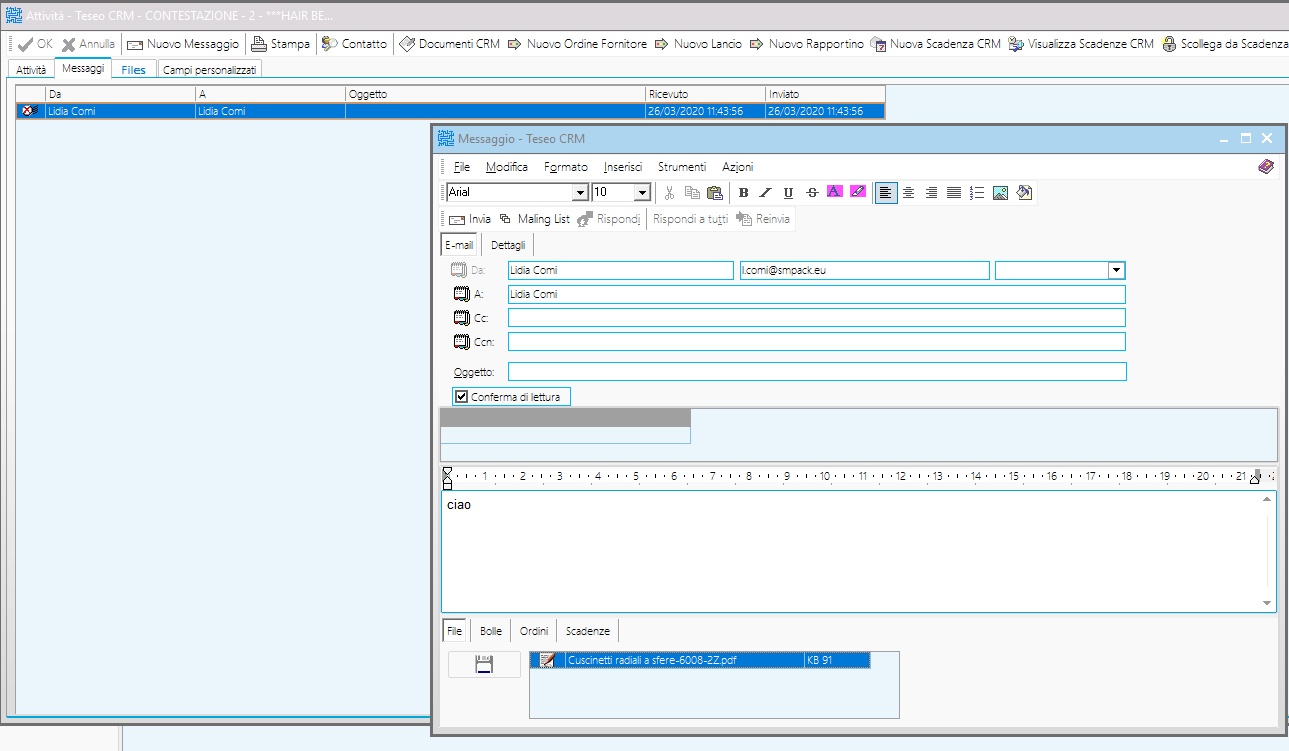Open the Azioni menu
This screenshot has height=751, width=1289.
point(738,167)
